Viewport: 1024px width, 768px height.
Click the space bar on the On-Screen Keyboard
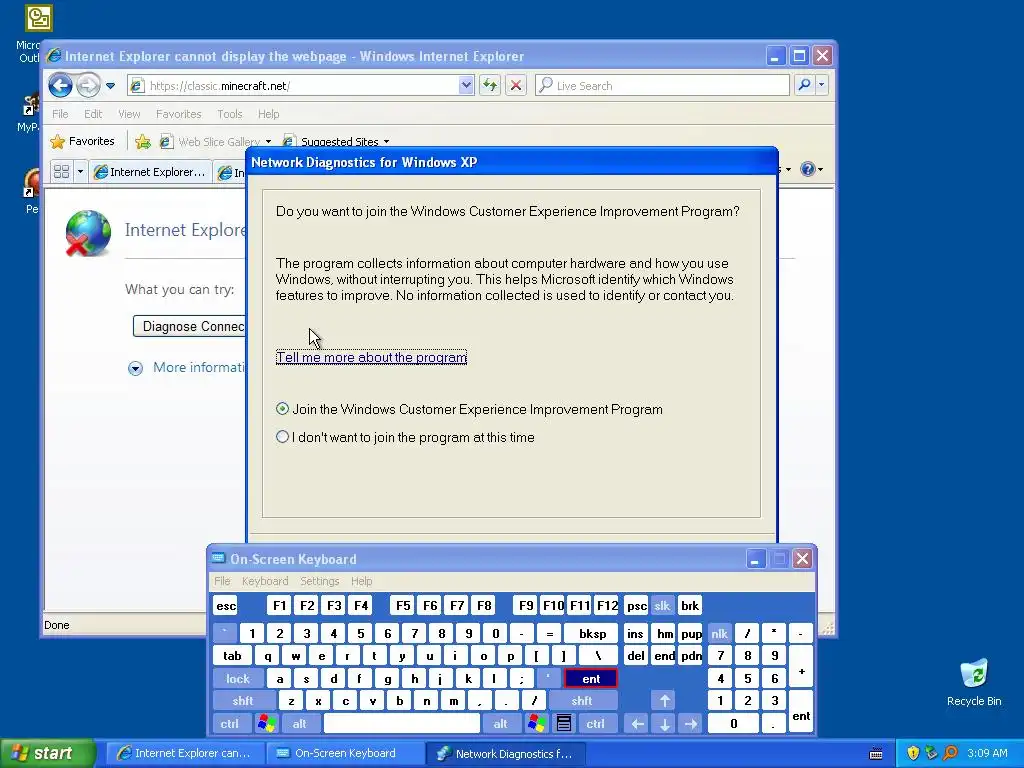pyautogui.click(x=402, y=724)
